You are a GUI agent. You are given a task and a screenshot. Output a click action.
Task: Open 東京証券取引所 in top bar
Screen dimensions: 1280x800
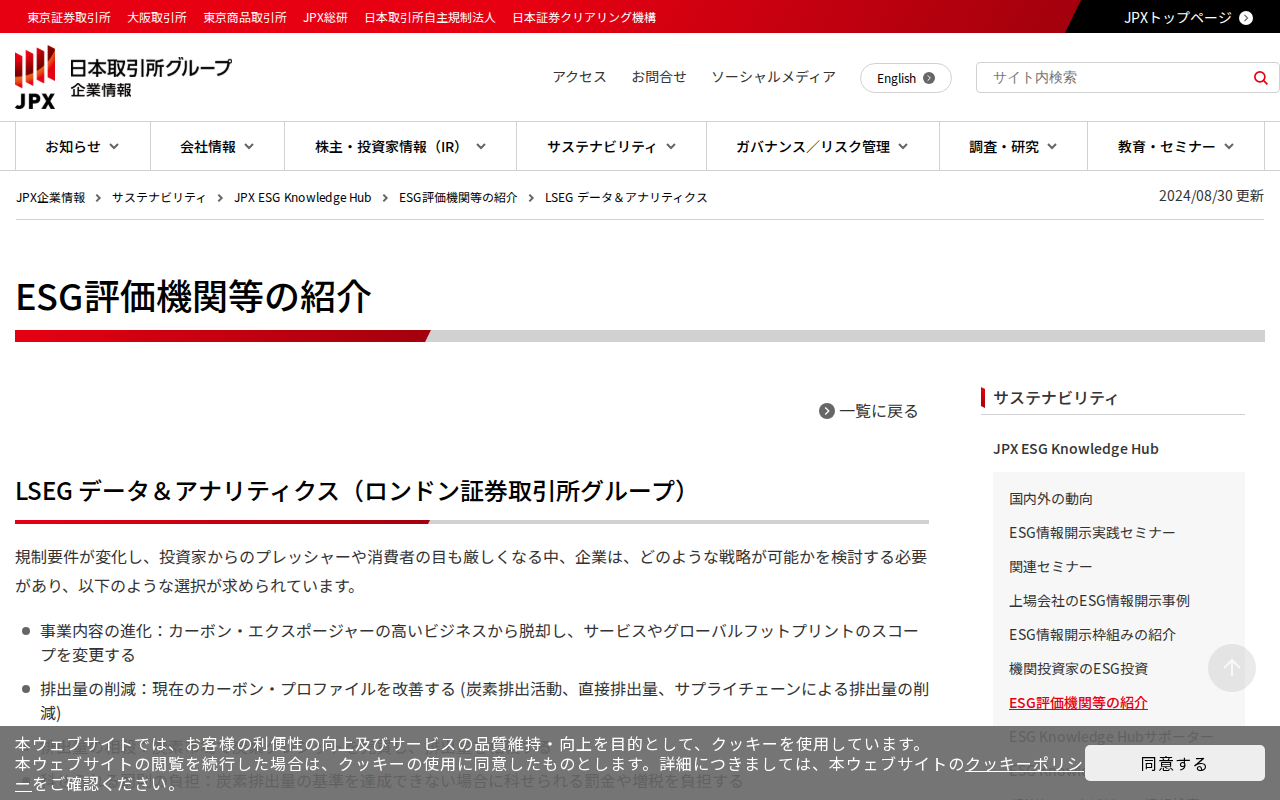(x=69, y=17)
